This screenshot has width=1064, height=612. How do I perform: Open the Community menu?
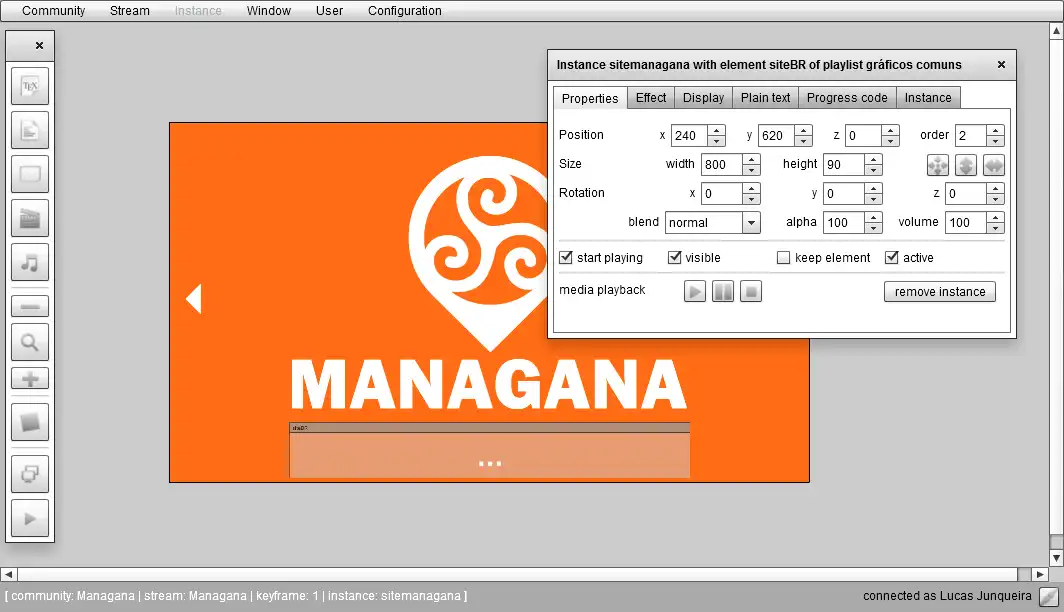click(x=54, y=11)
